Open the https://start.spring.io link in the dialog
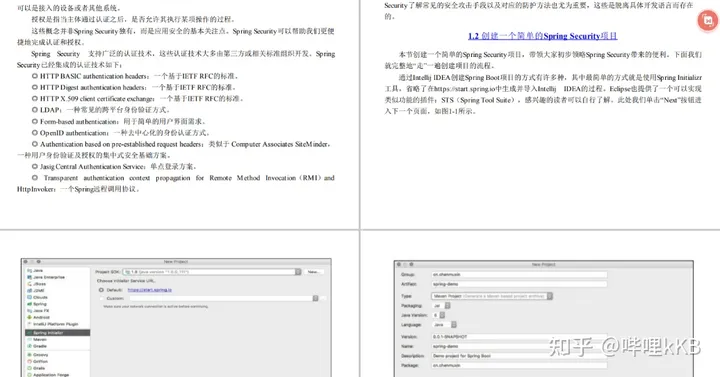 150,290
